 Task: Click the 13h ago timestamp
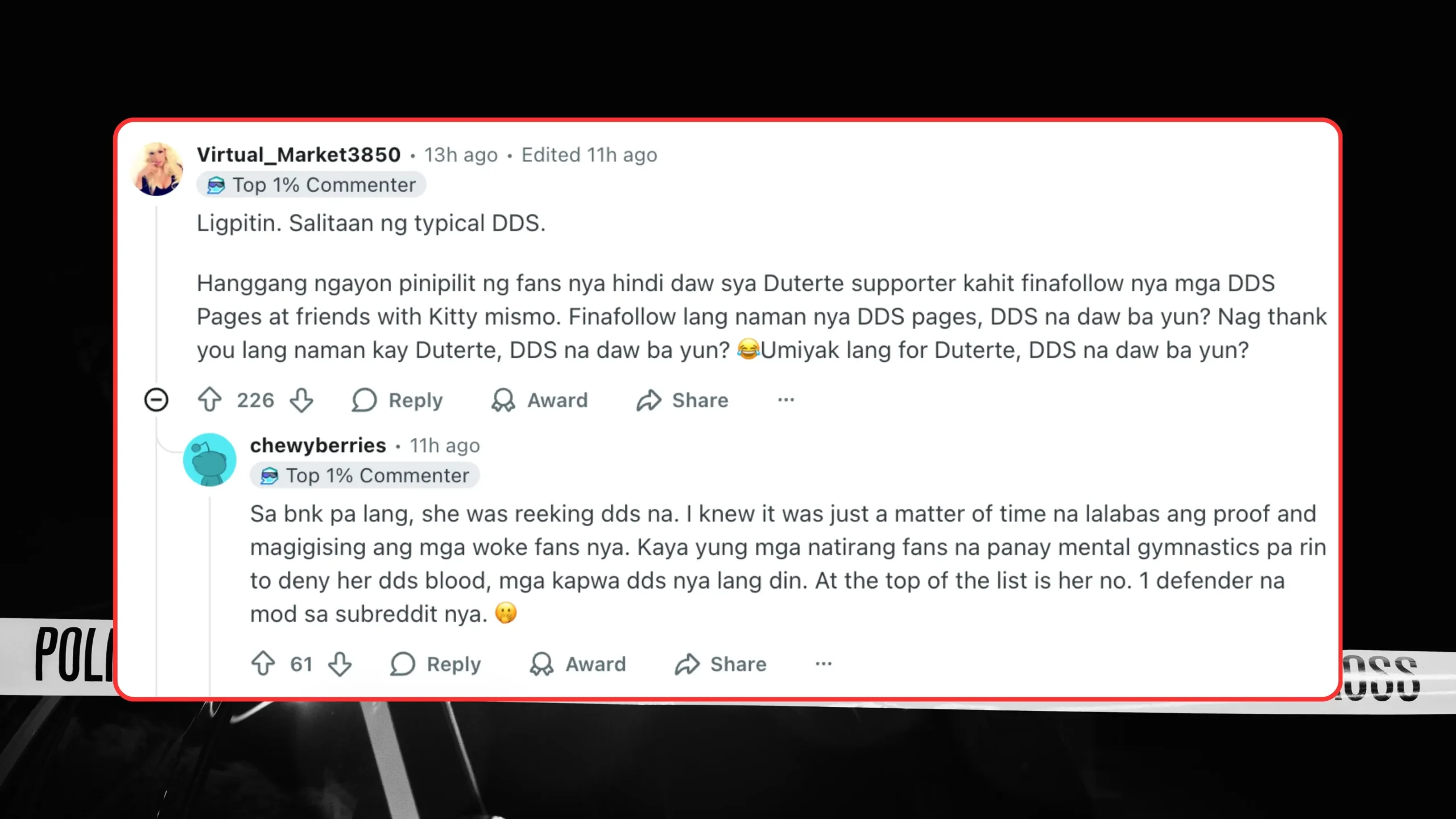pyautogui.click(x=461, y=155)
